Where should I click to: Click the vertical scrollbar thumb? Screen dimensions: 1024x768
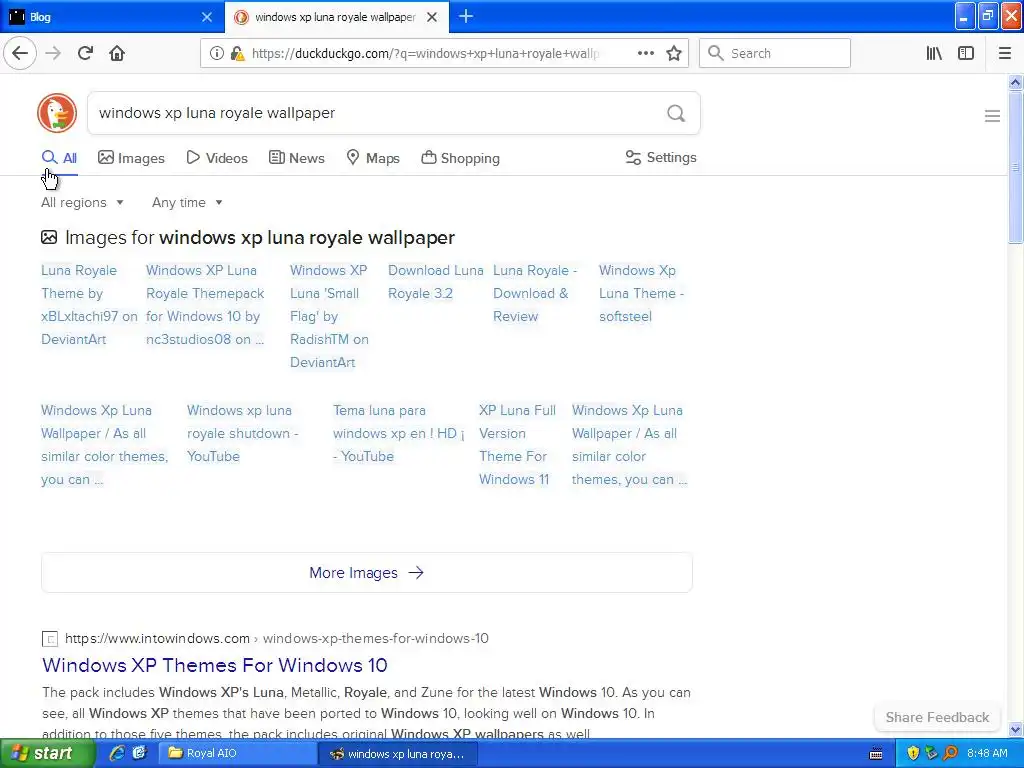(x=1015, y=167)
